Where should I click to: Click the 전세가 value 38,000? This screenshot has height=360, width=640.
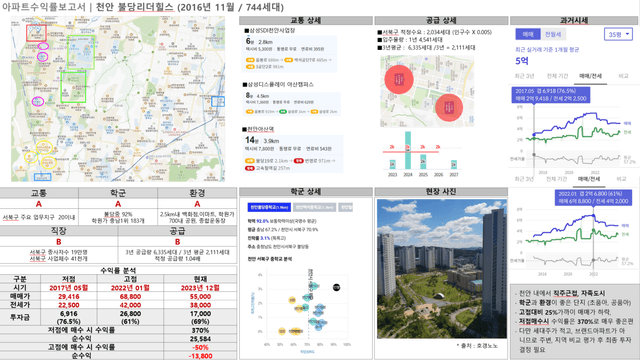[x=200, y=305]
